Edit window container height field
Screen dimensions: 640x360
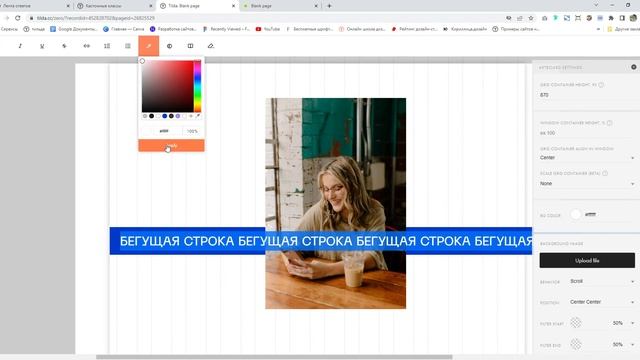point(587,133)
